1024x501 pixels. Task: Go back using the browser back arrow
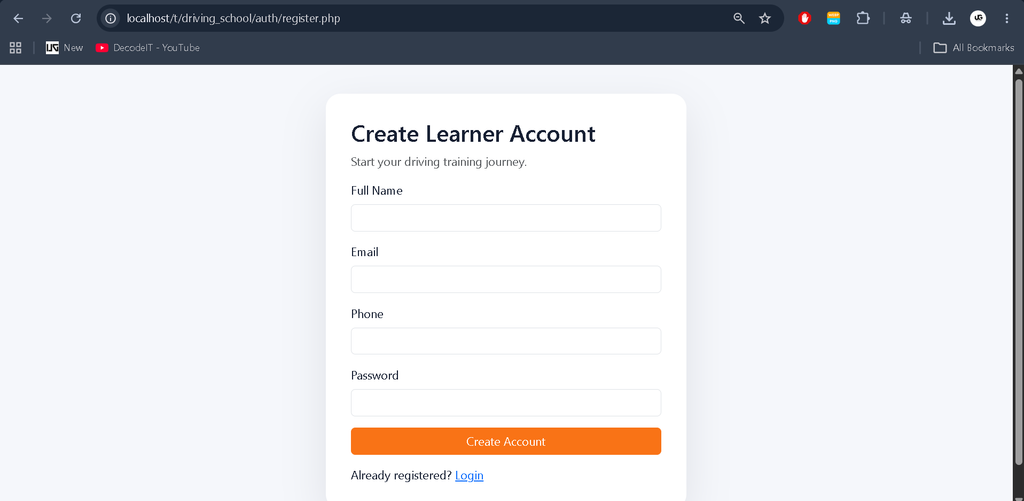tap(18, 18)
